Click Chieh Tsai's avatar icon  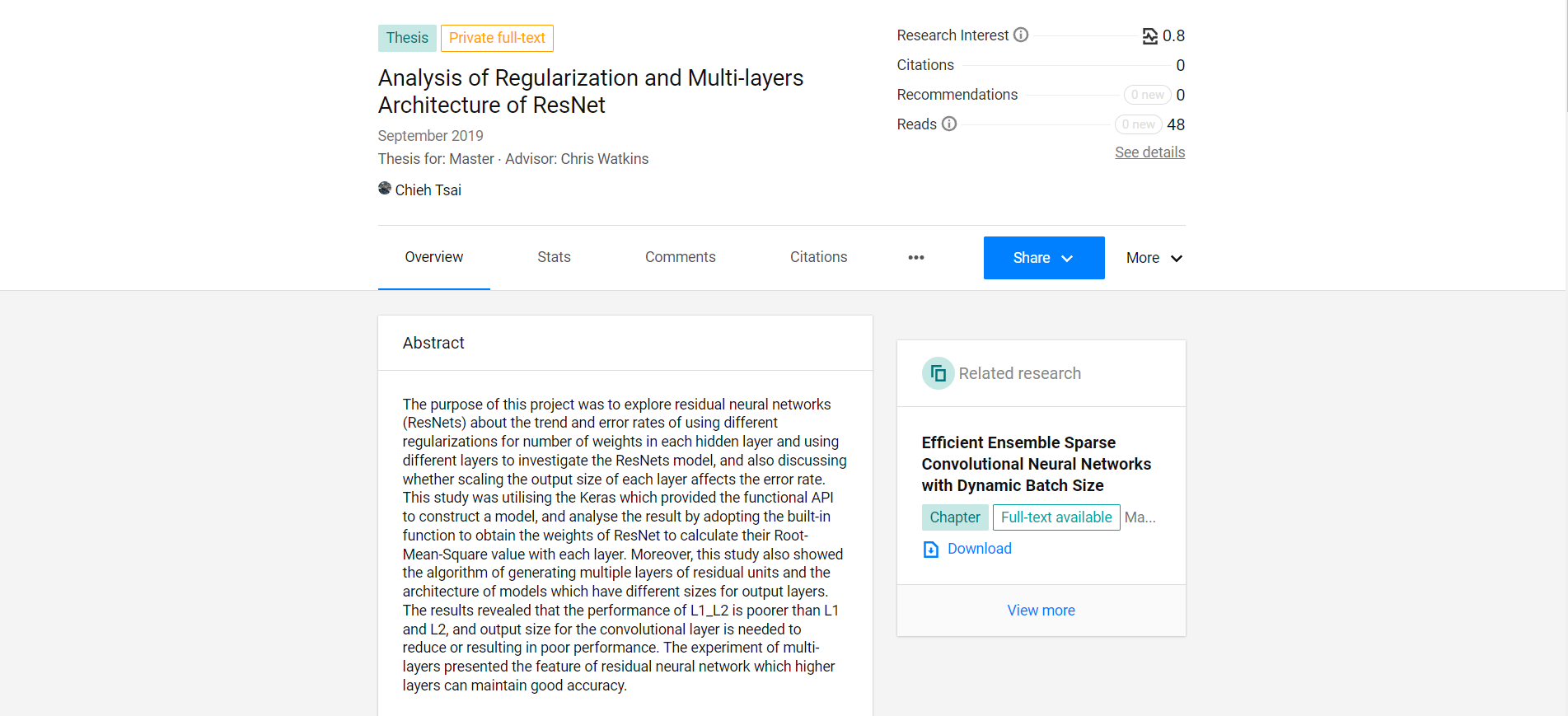click(x=385, y=189)
